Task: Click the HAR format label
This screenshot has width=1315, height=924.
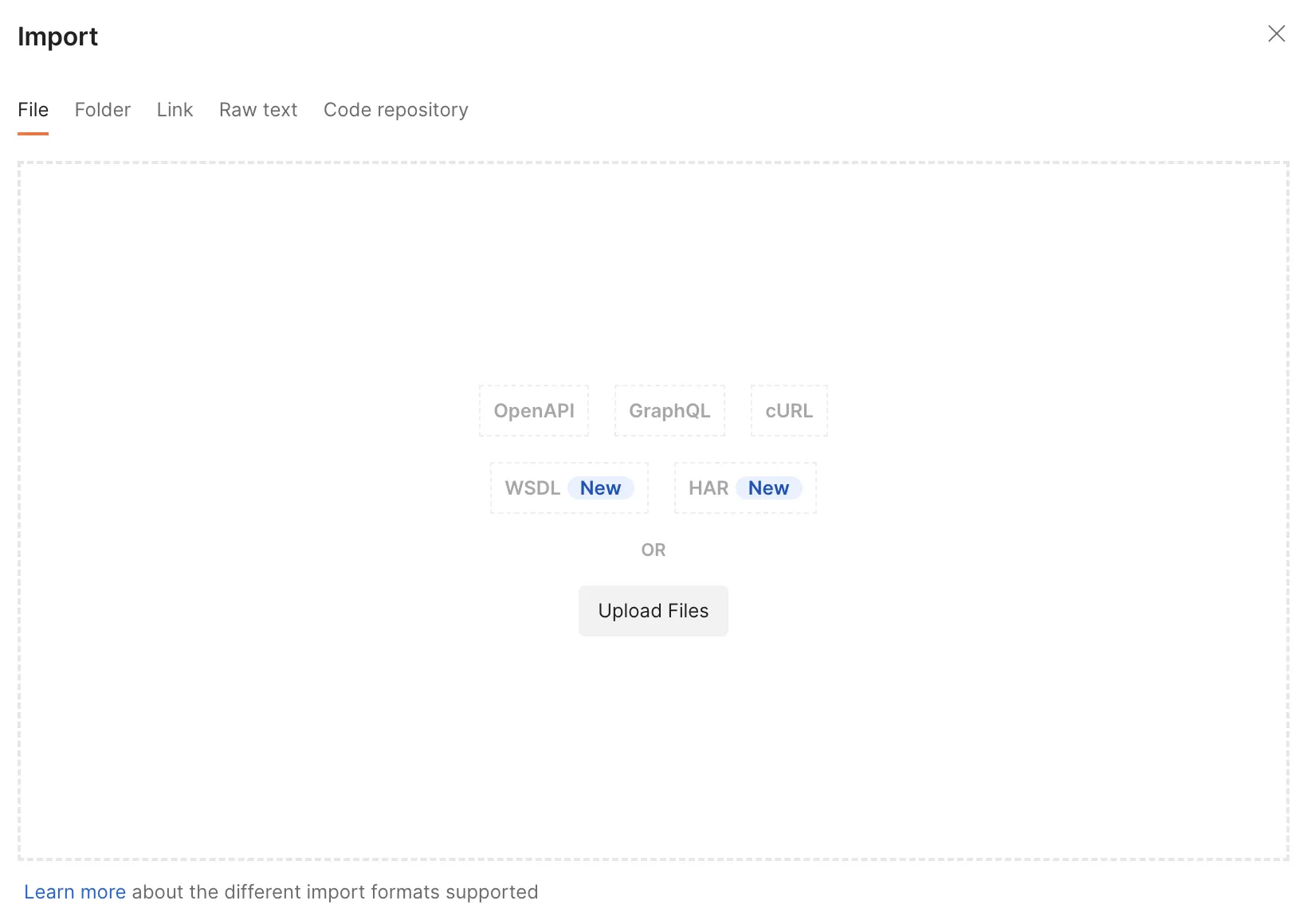Action: [709, 488]
